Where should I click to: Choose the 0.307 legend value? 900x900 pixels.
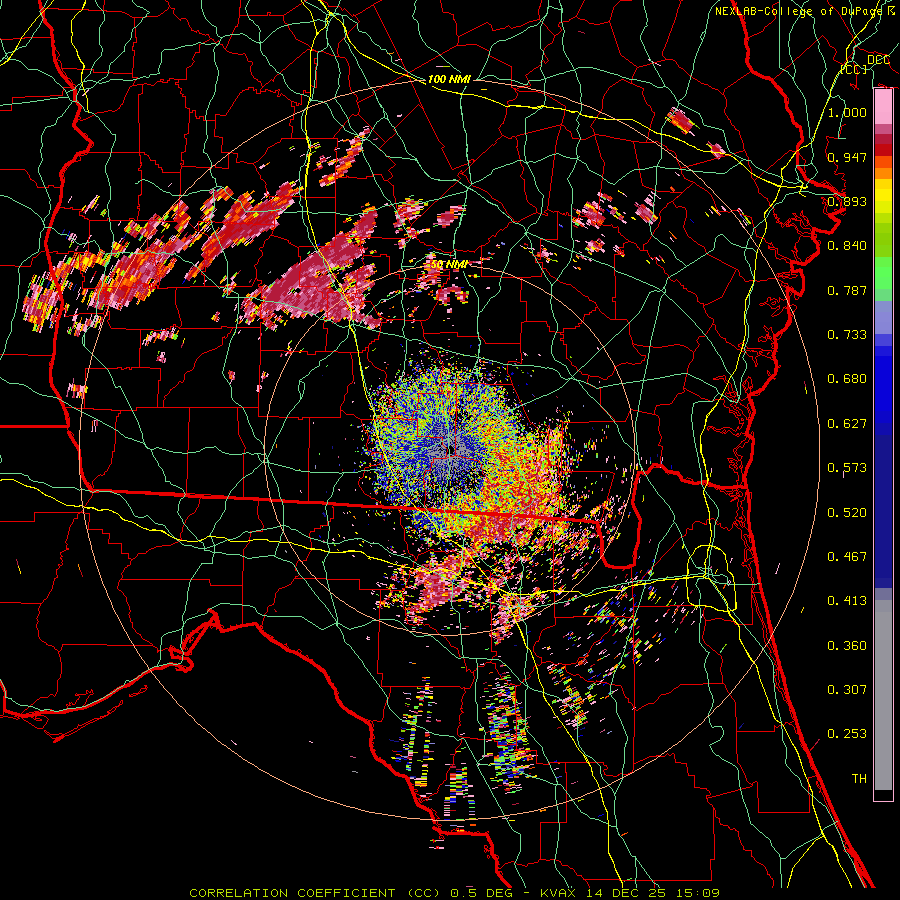[x=847, y=690]
